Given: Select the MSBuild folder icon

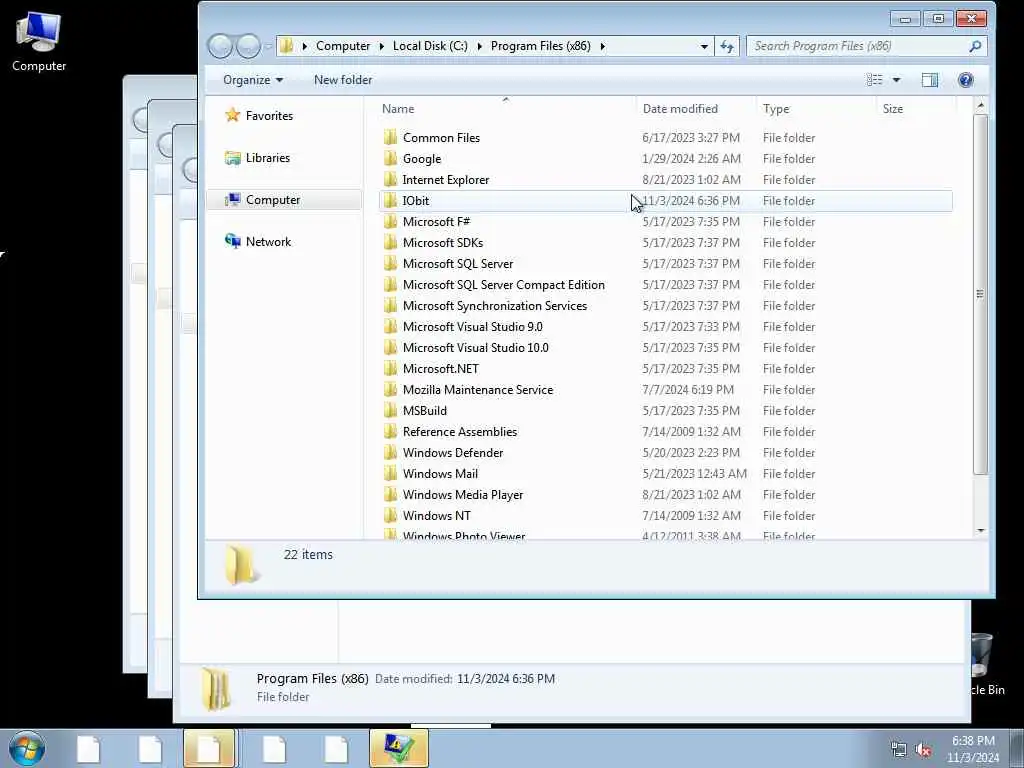Looking at the screenshot, I should [391, 410].
